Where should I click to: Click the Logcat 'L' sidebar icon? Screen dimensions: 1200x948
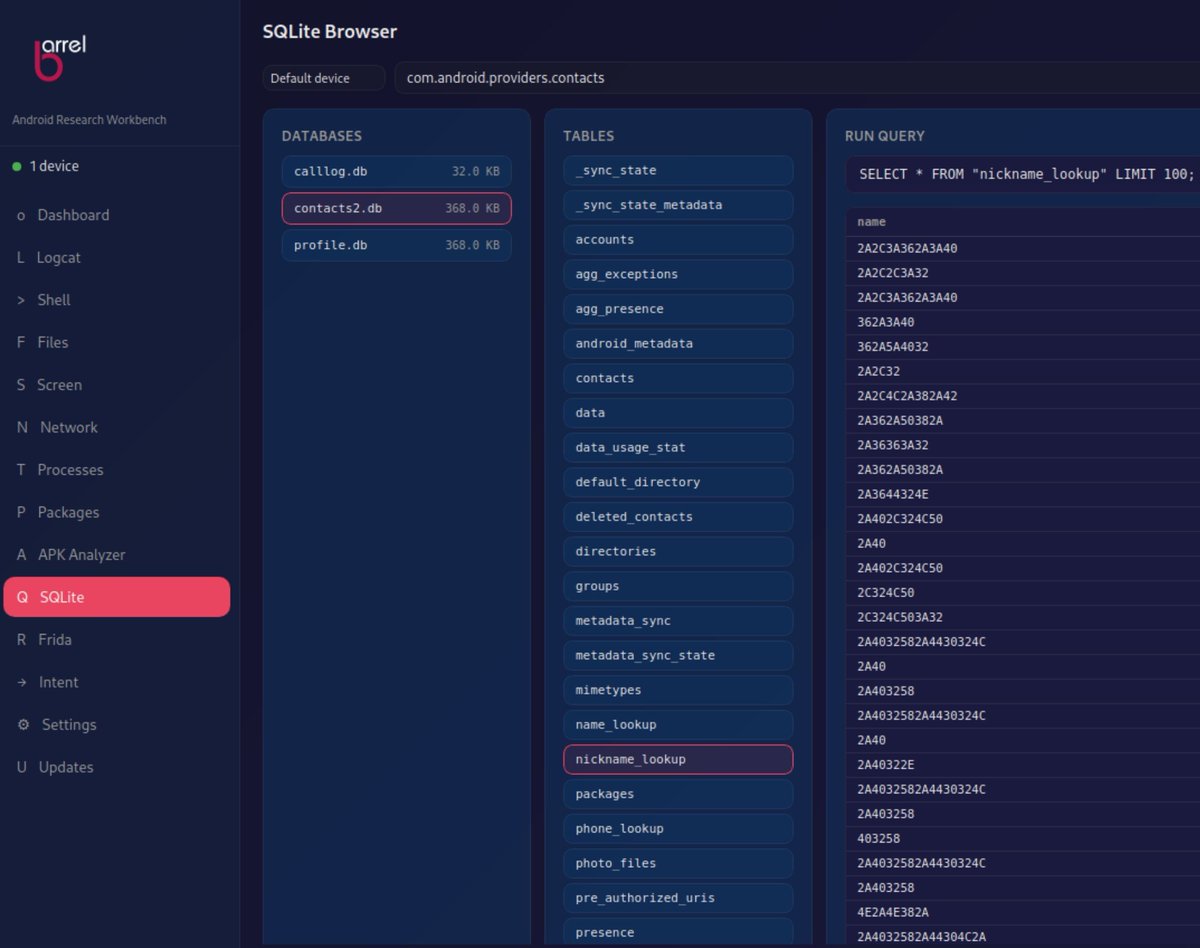(21, 258)
